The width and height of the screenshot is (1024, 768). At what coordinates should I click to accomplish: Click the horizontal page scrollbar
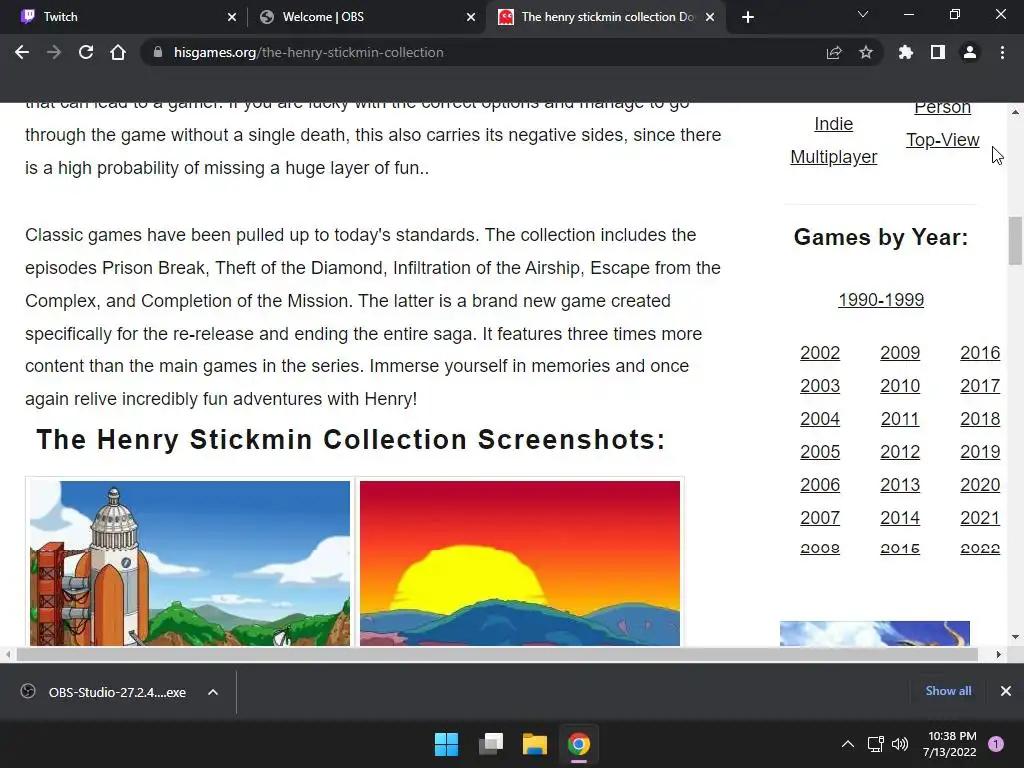pos(496,654)
